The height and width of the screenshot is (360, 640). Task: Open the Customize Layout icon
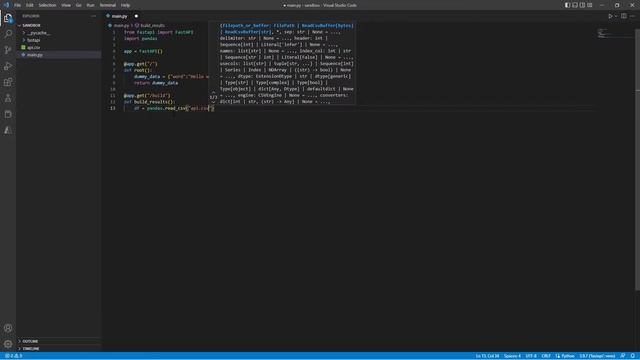[590, 5]
